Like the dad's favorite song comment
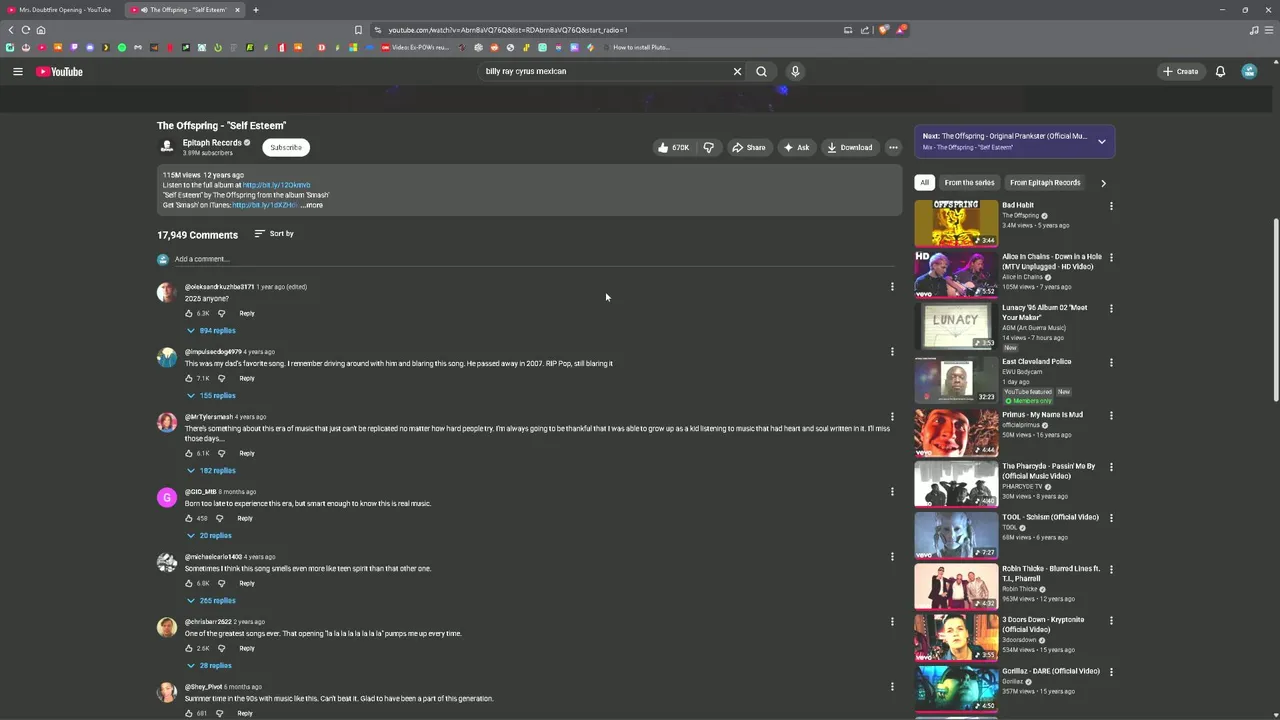 coord(189,378)
